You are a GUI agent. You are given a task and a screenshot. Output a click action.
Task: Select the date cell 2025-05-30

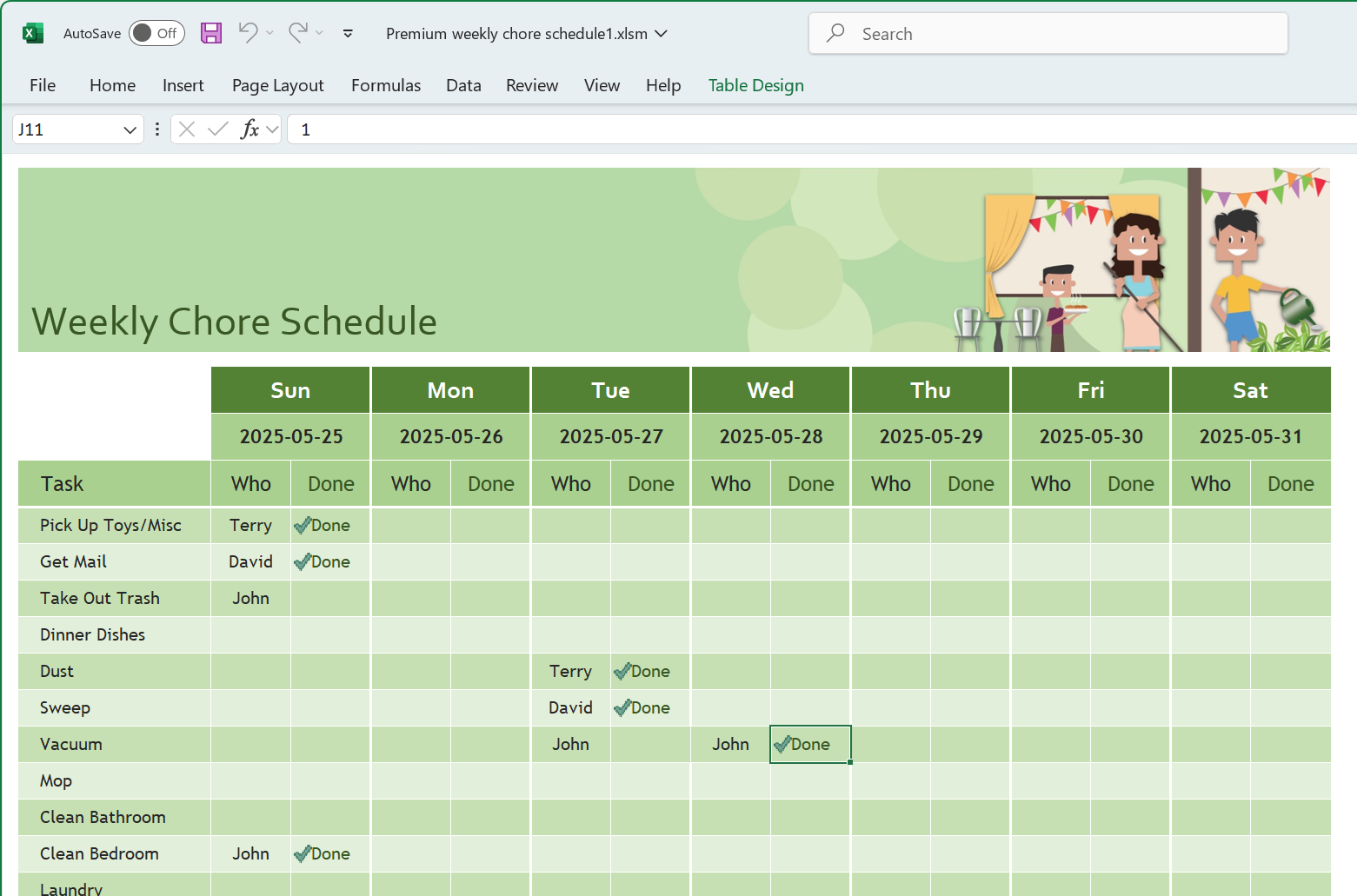1090,436
